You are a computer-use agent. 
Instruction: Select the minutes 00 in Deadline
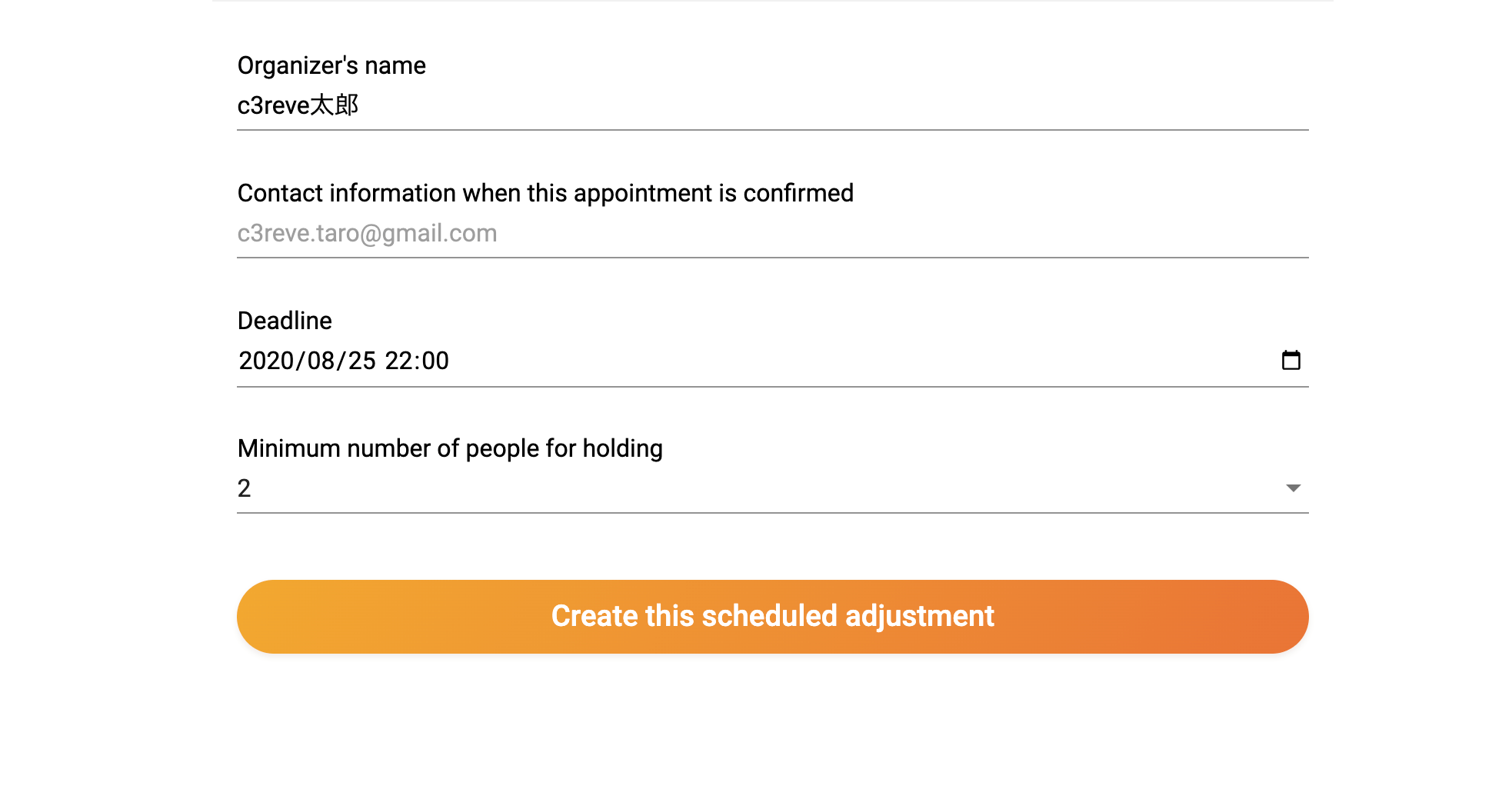[x=435, y=361]
